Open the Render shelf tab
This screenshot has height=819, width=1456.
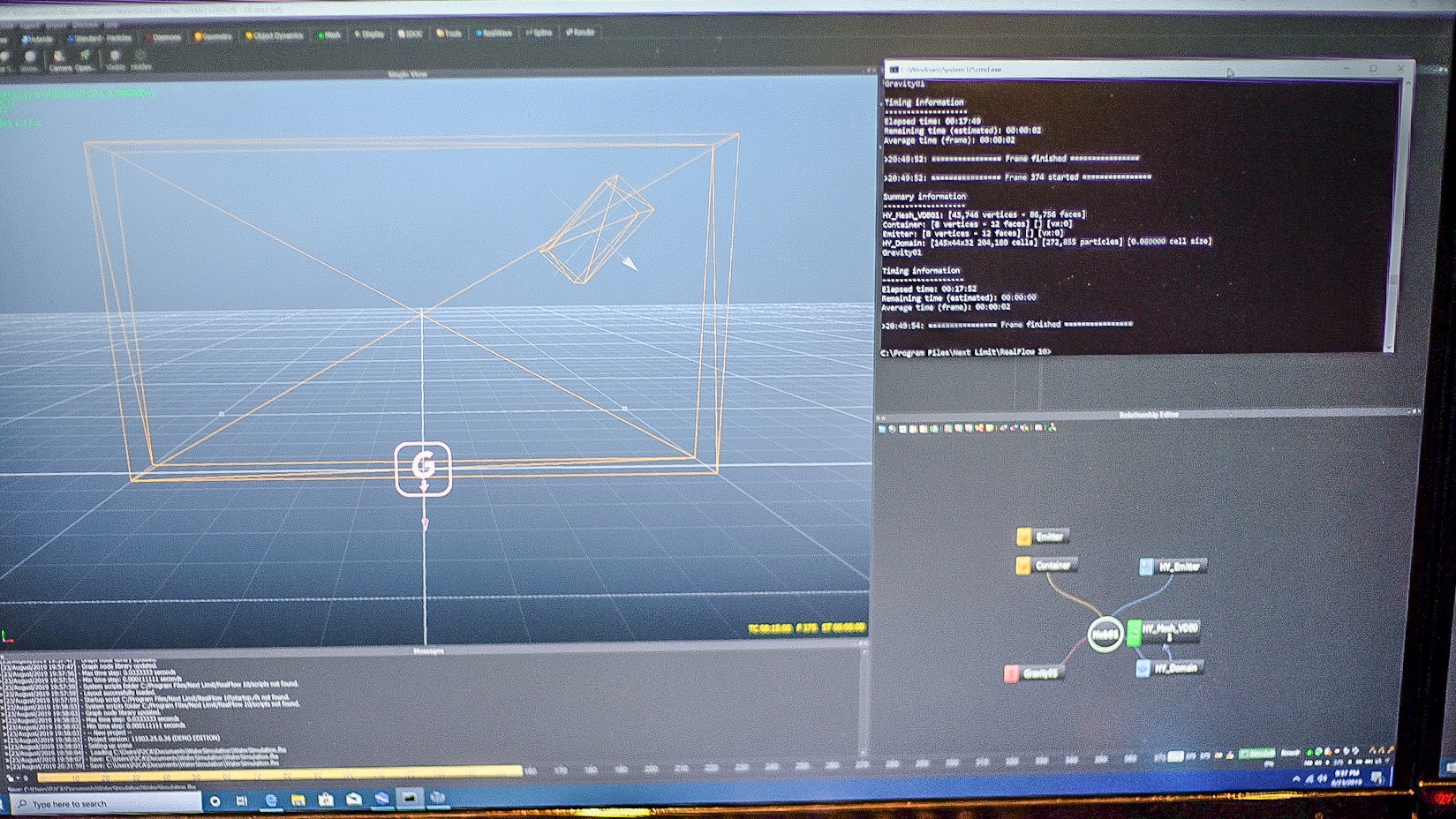[580, 32]
